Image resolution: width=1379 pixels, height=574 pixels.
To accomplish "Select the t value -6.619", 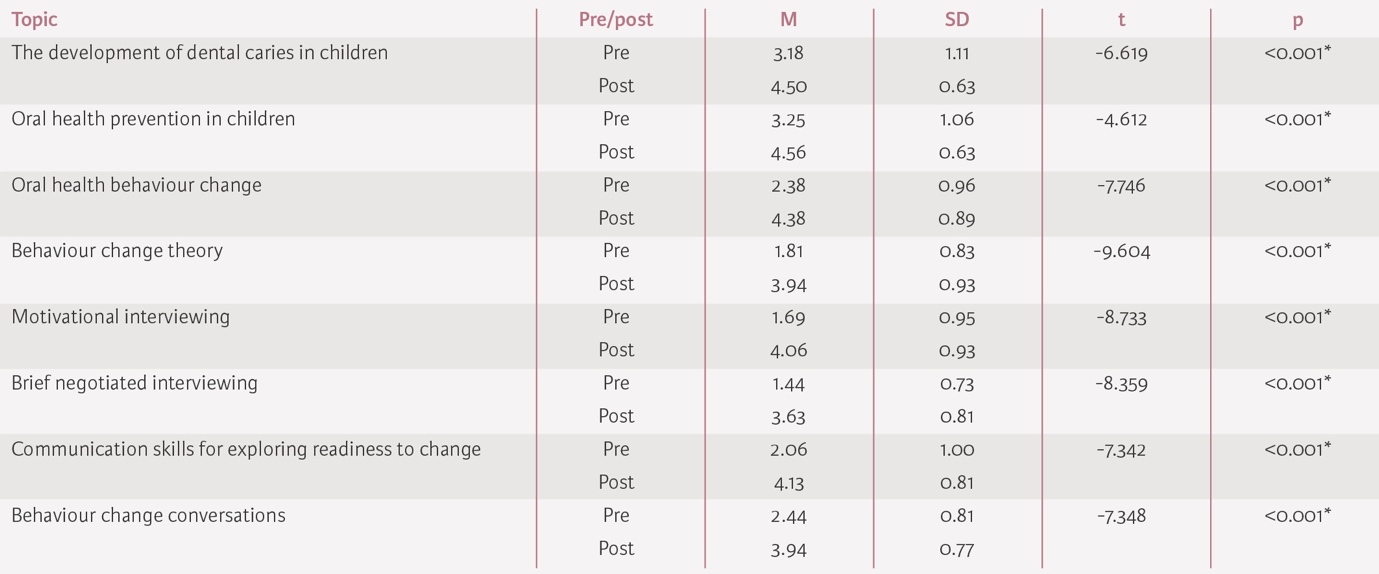I will pos(1121,53).
